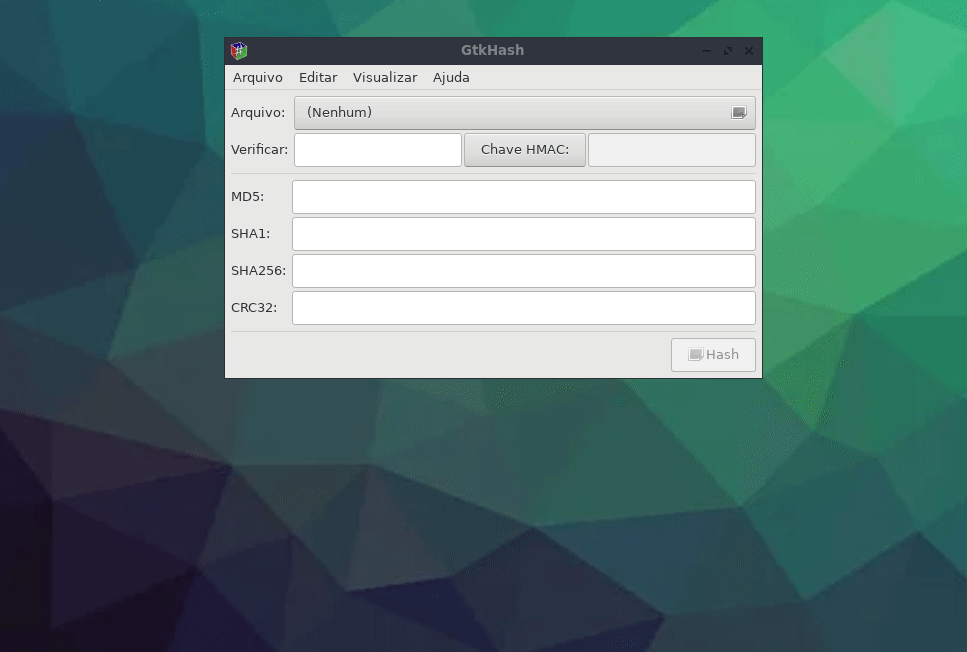Focus the Verificar input field
Screen dimensions: 967x652
(378, 150)
